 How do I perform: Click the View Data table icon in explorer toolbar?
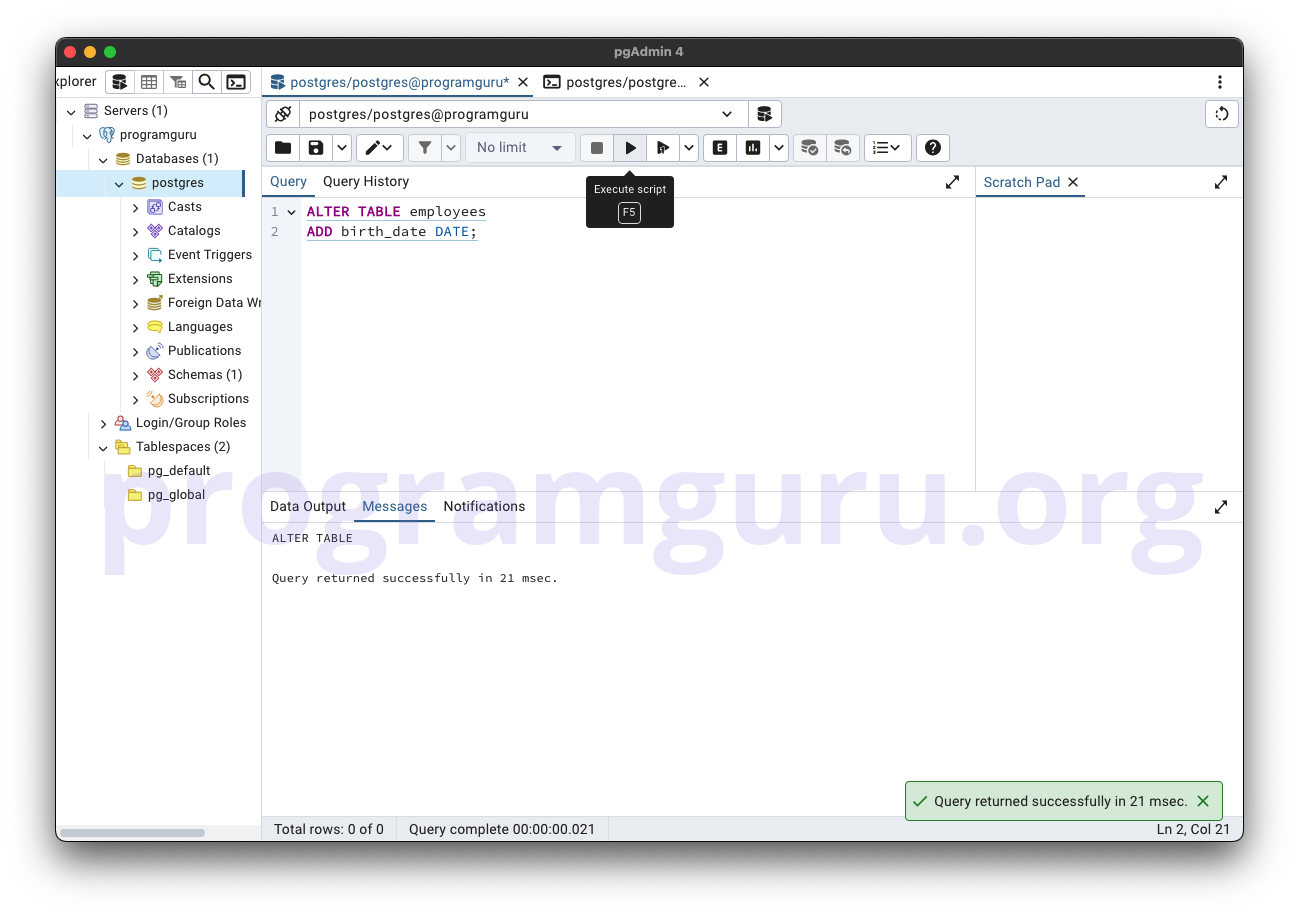148,82
